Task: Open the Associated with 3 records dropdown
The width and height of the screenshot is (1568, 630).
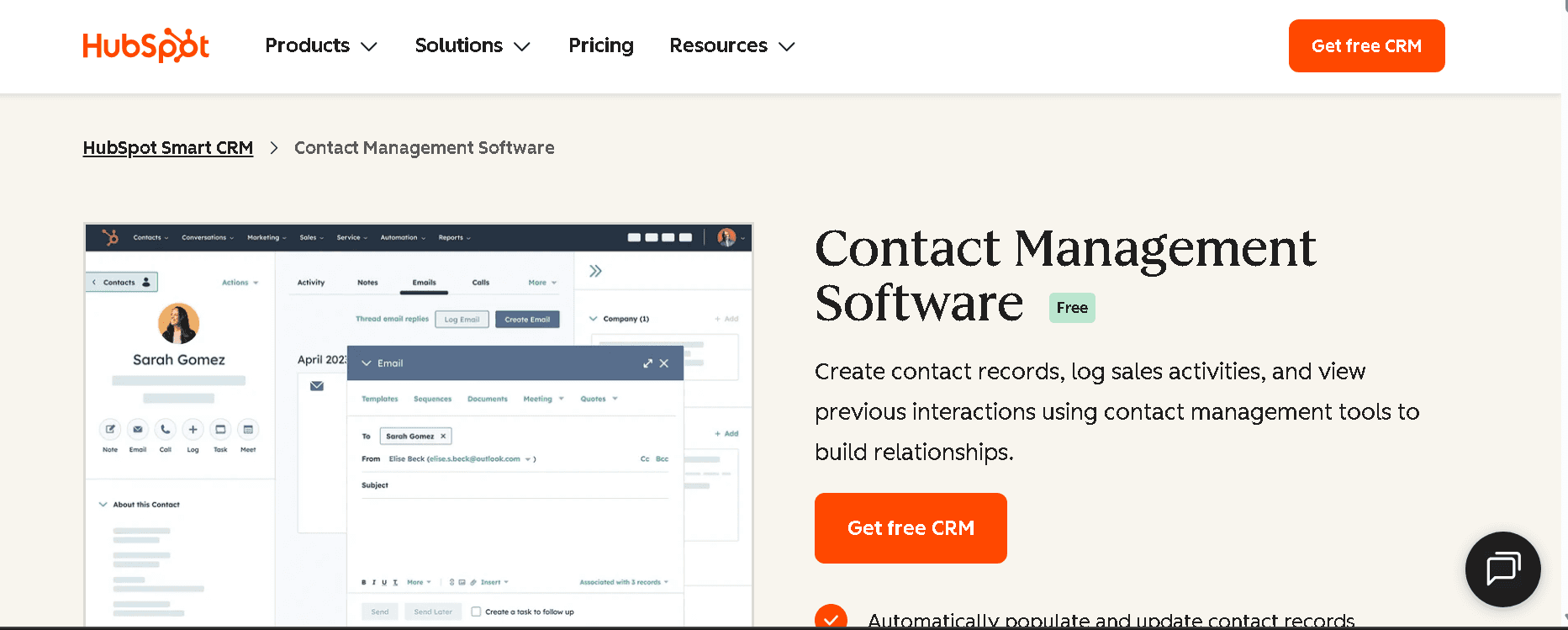Action: click(x=624, y=582)
